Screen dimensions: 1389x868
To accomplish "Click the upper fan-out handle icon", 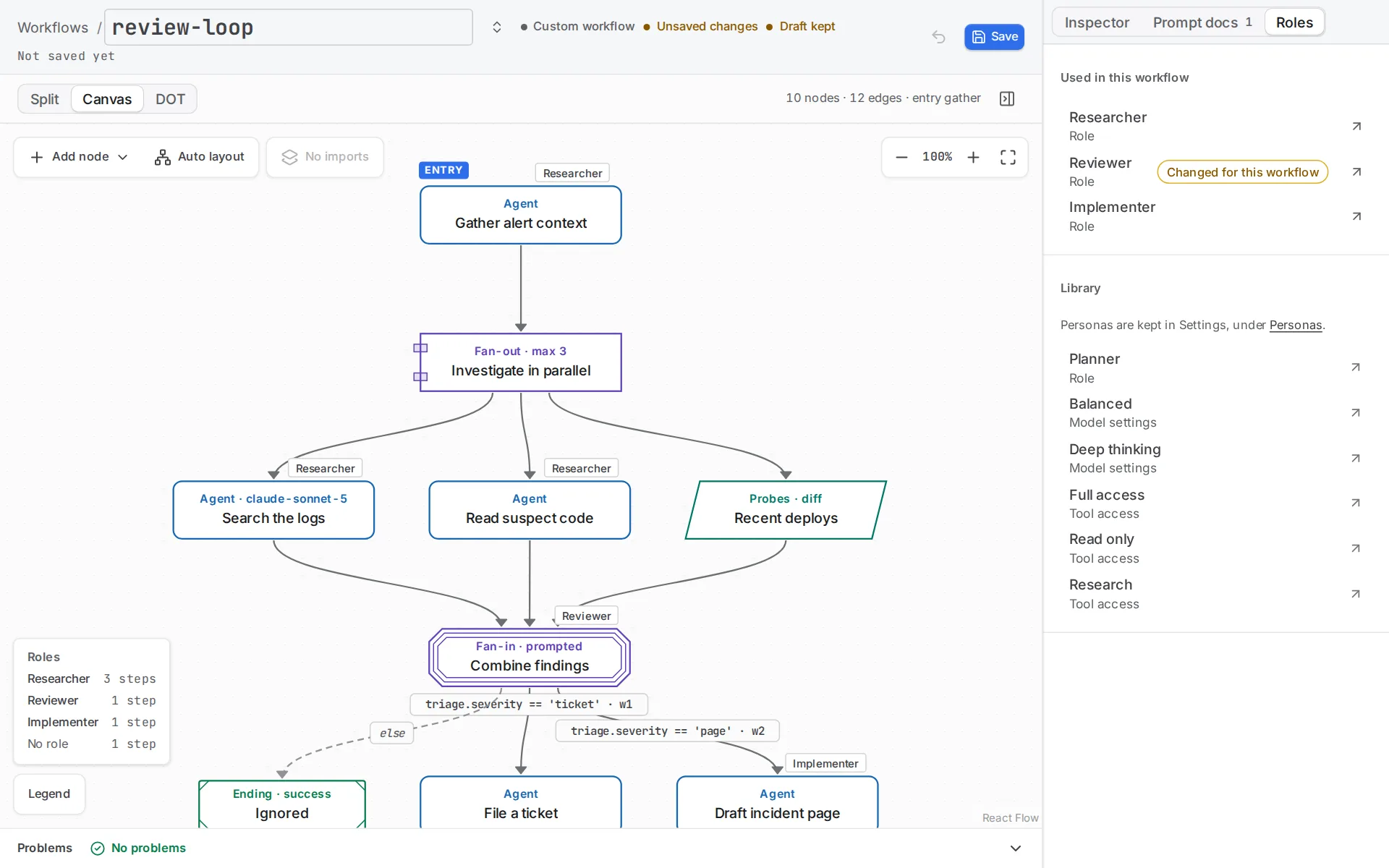I will 420,348.
